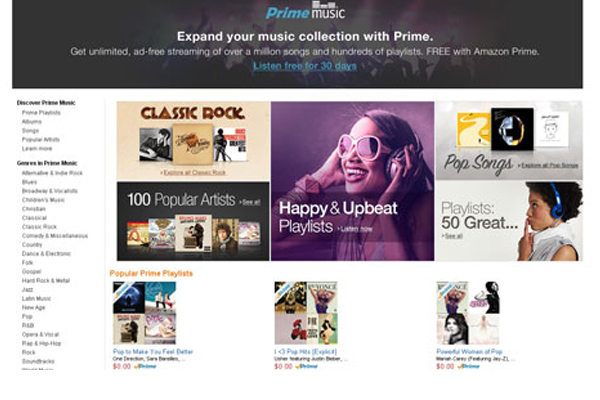Open the Dance & Electronic genre
The height and width of the screenshot is (400, 600).
pyautogui.click(x=46, y=253)
